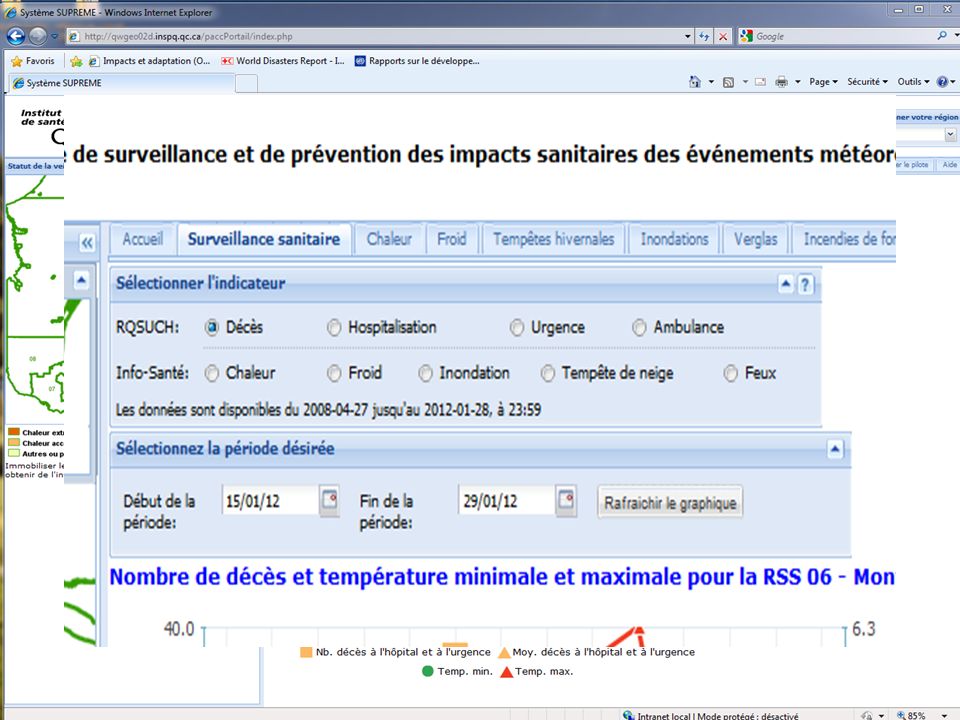Click the Refresh icon beside the address bar

pyautogui.click(x=704, y=37)
